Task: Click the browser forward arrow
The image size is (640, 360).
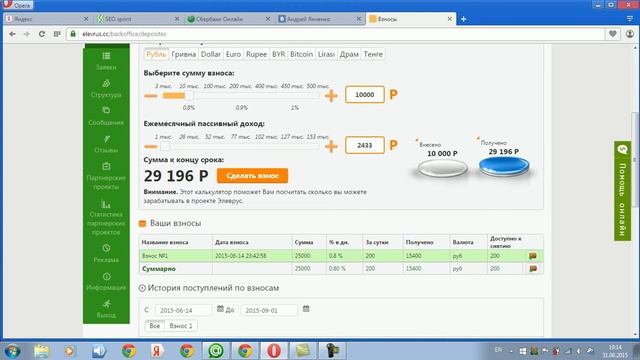Action: click(x=27, y=34)
